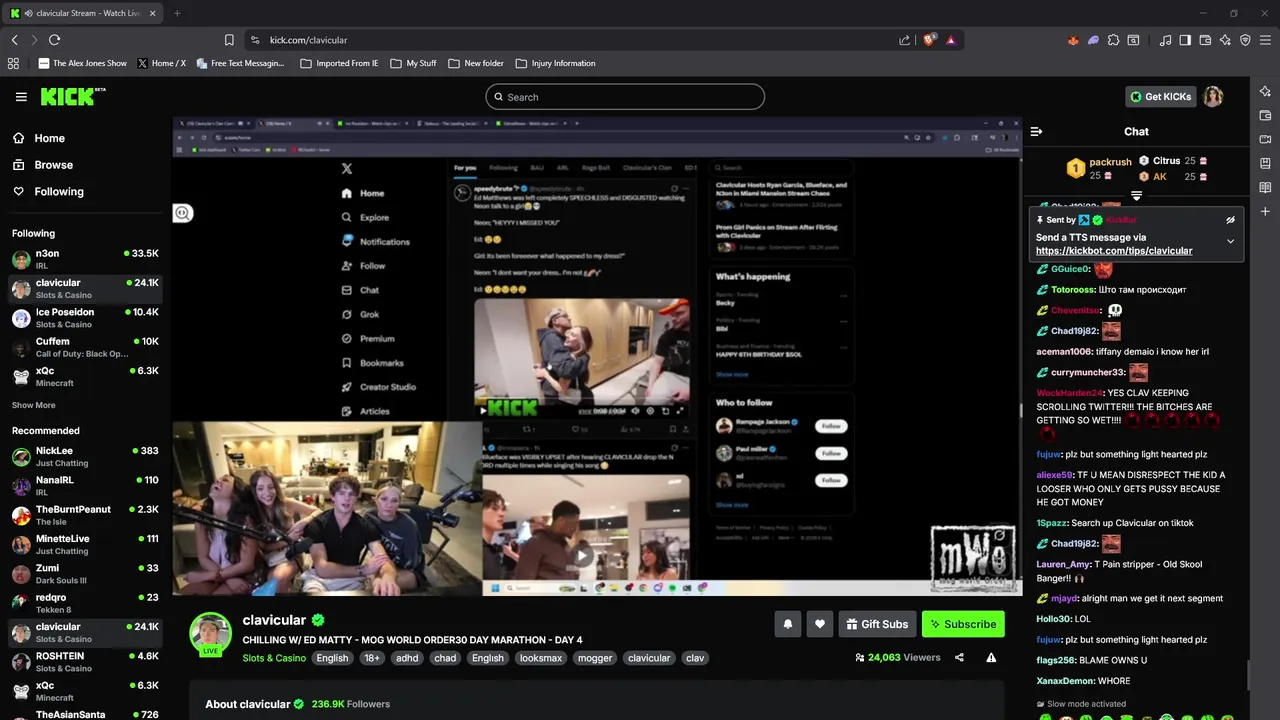Subscribe to clavicular channel
Viewport: 1280px width, 720px height.
[x=963, y=624]
